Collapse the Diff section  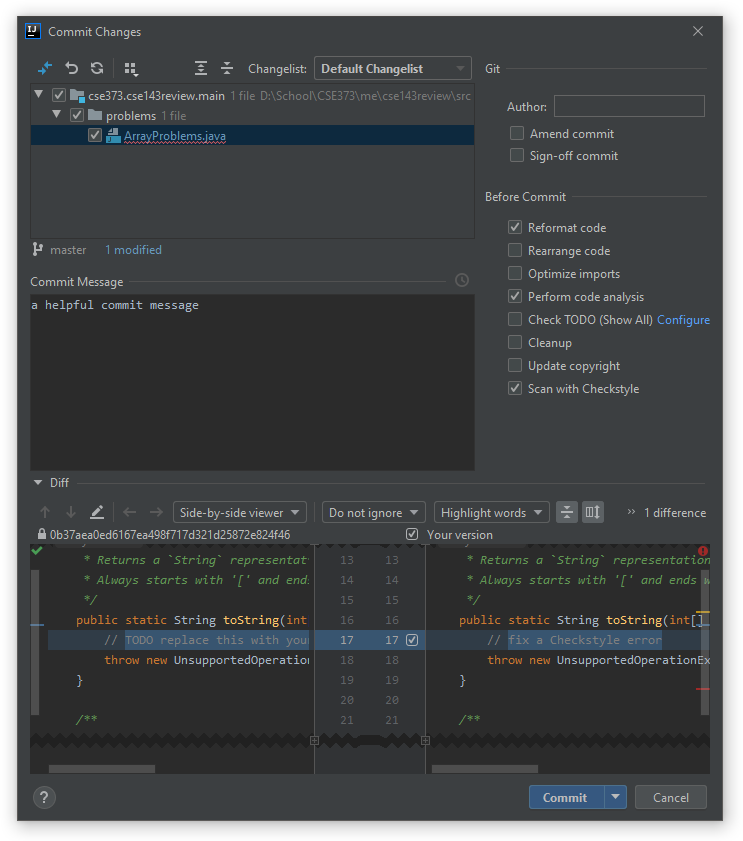pyautogui.click(x=38, y=483)
